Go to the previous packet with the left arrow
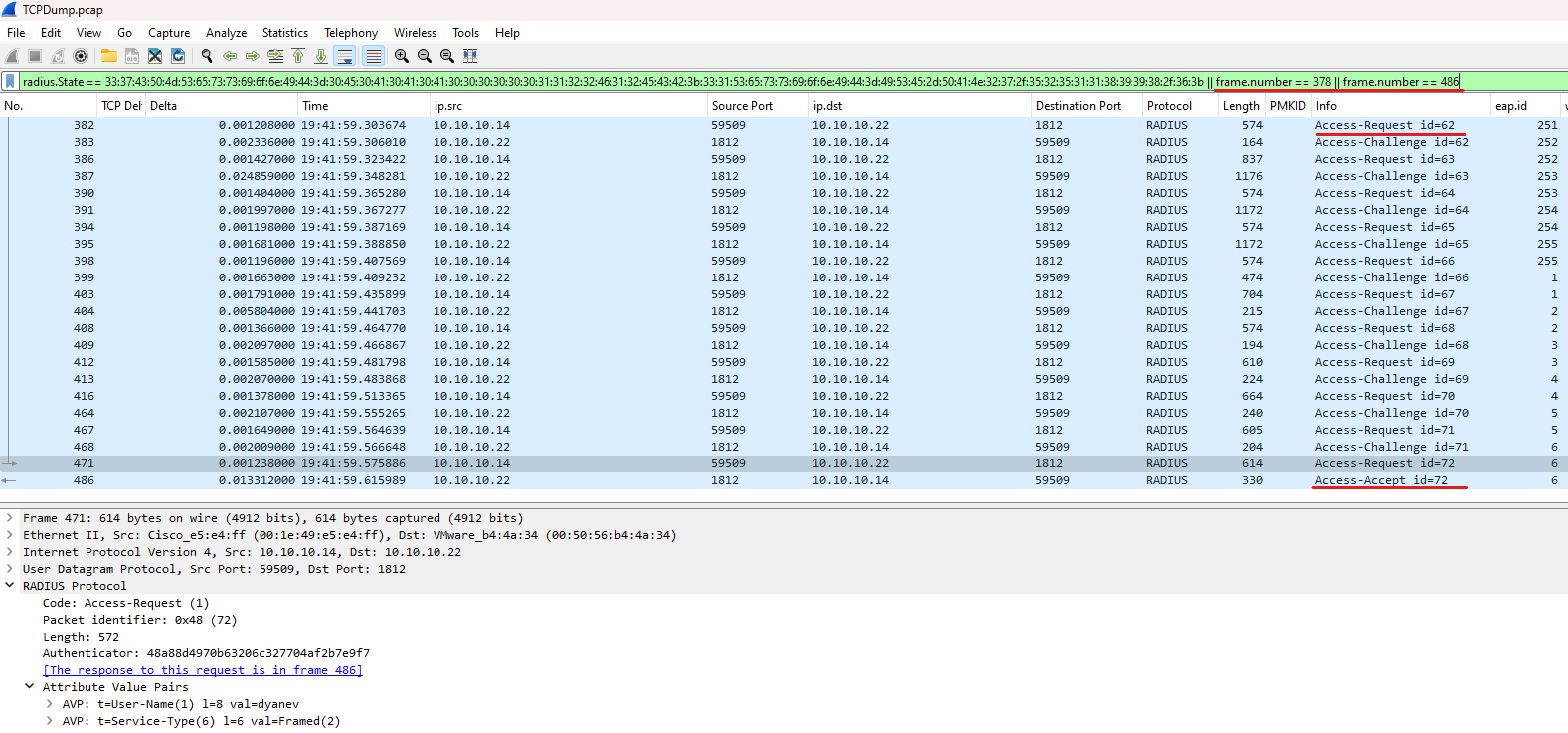Screen dimensions: 1568x733 (x=230, y=56)
